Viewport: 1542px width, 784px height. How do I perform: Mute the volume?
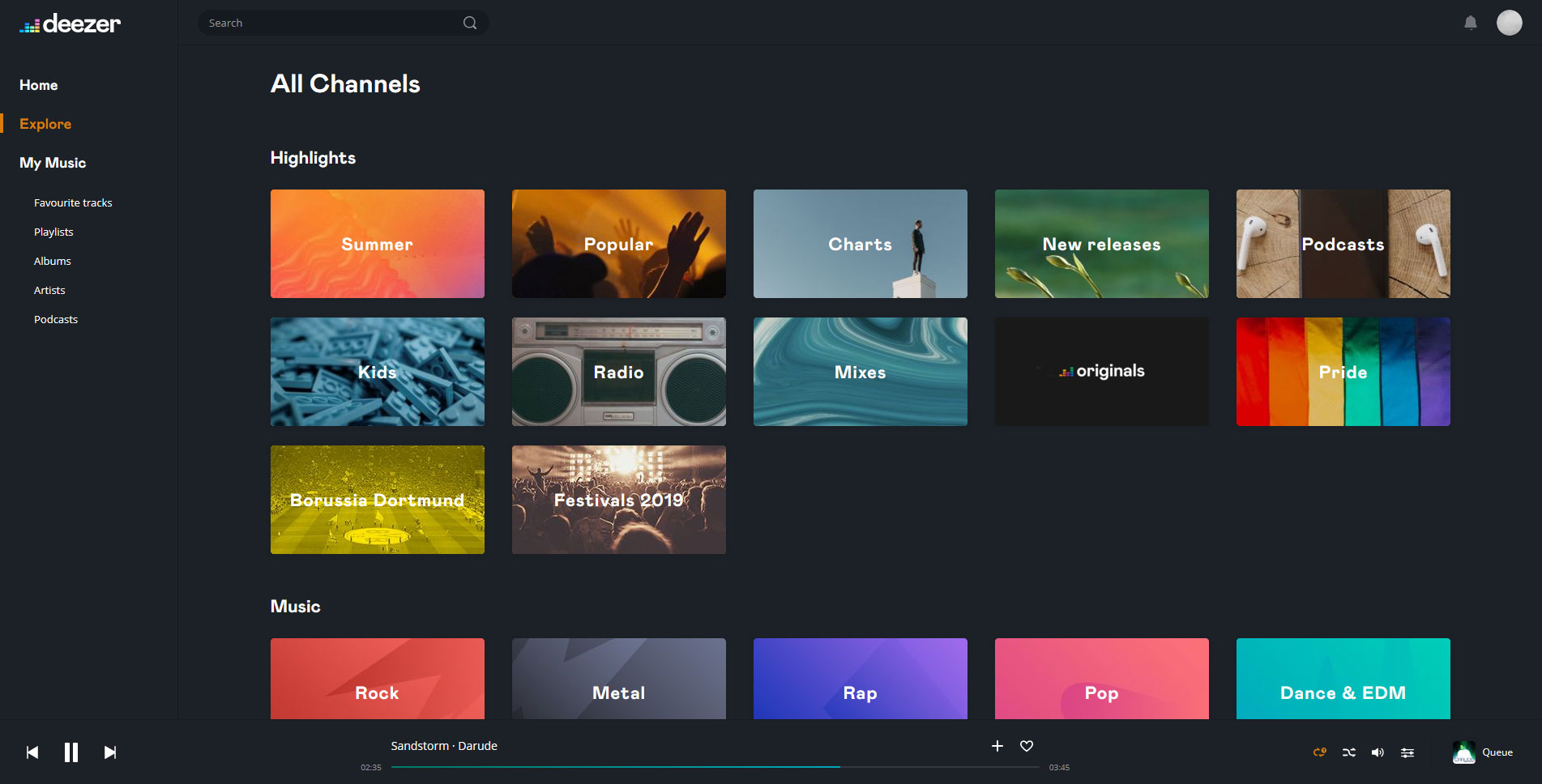tap(1378, 752)
